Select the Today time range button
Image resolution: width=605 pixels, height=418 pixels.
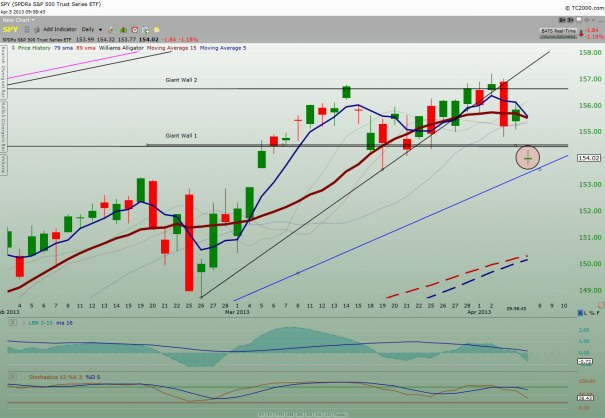click(340, 415)
